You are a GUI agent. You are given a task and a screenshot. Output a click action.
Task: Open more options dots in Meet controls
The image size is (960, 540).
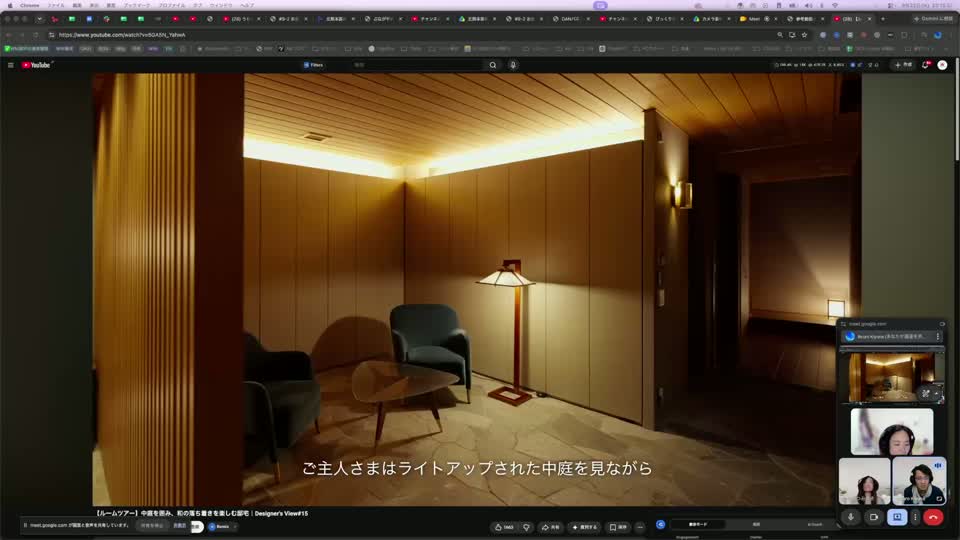915,517
